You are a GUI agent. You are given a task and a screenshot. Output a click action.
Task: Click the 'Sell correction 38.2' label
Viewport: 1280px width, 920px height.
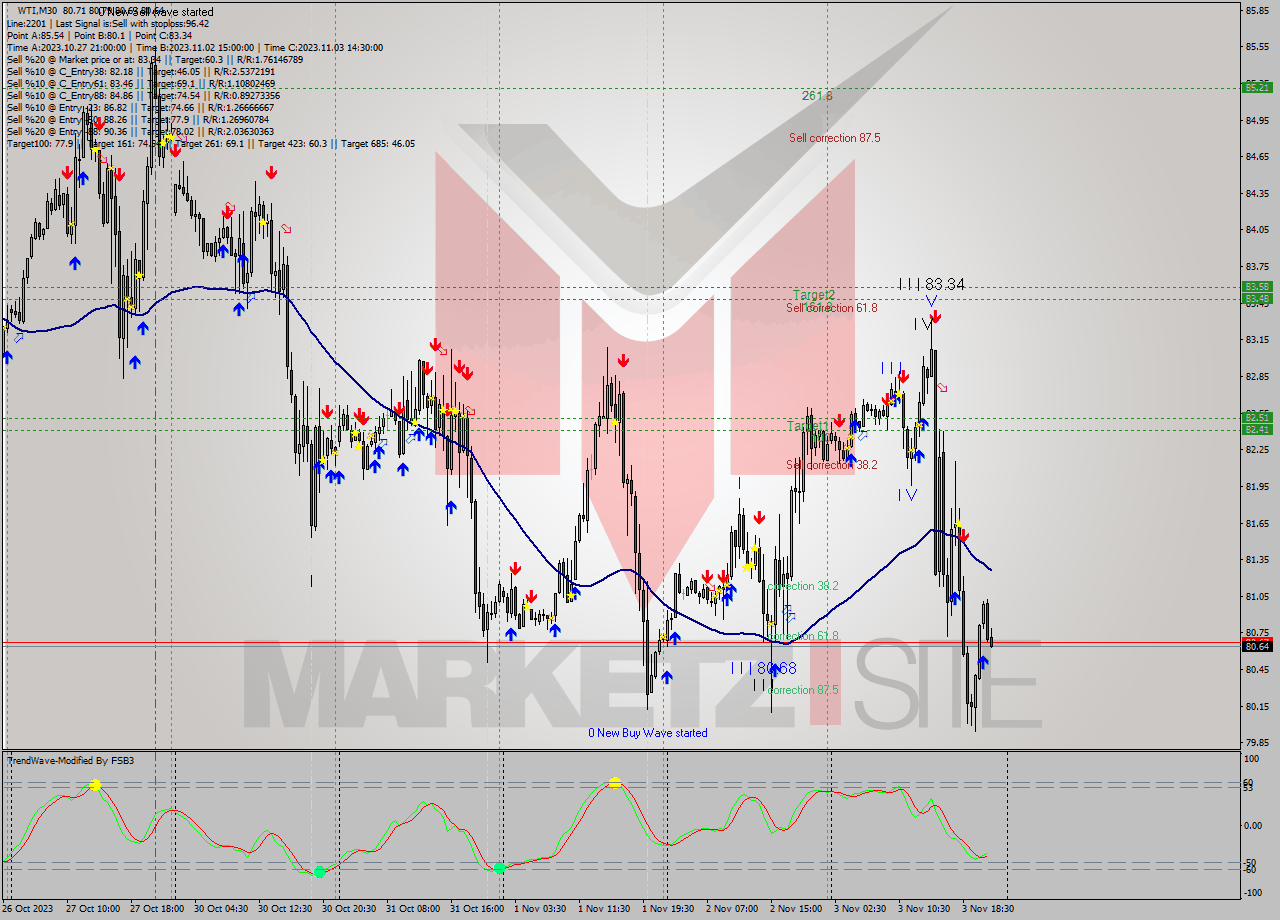[832, 465]
